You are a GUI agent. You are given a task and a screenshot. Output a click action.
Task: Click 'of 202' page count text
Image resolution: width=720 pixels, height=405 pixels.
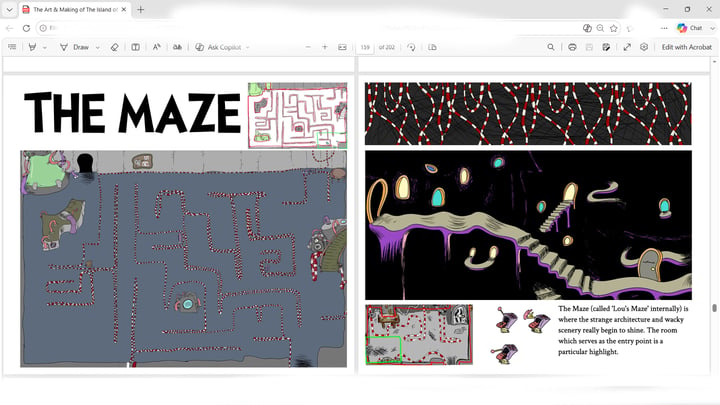click(387, 47)
